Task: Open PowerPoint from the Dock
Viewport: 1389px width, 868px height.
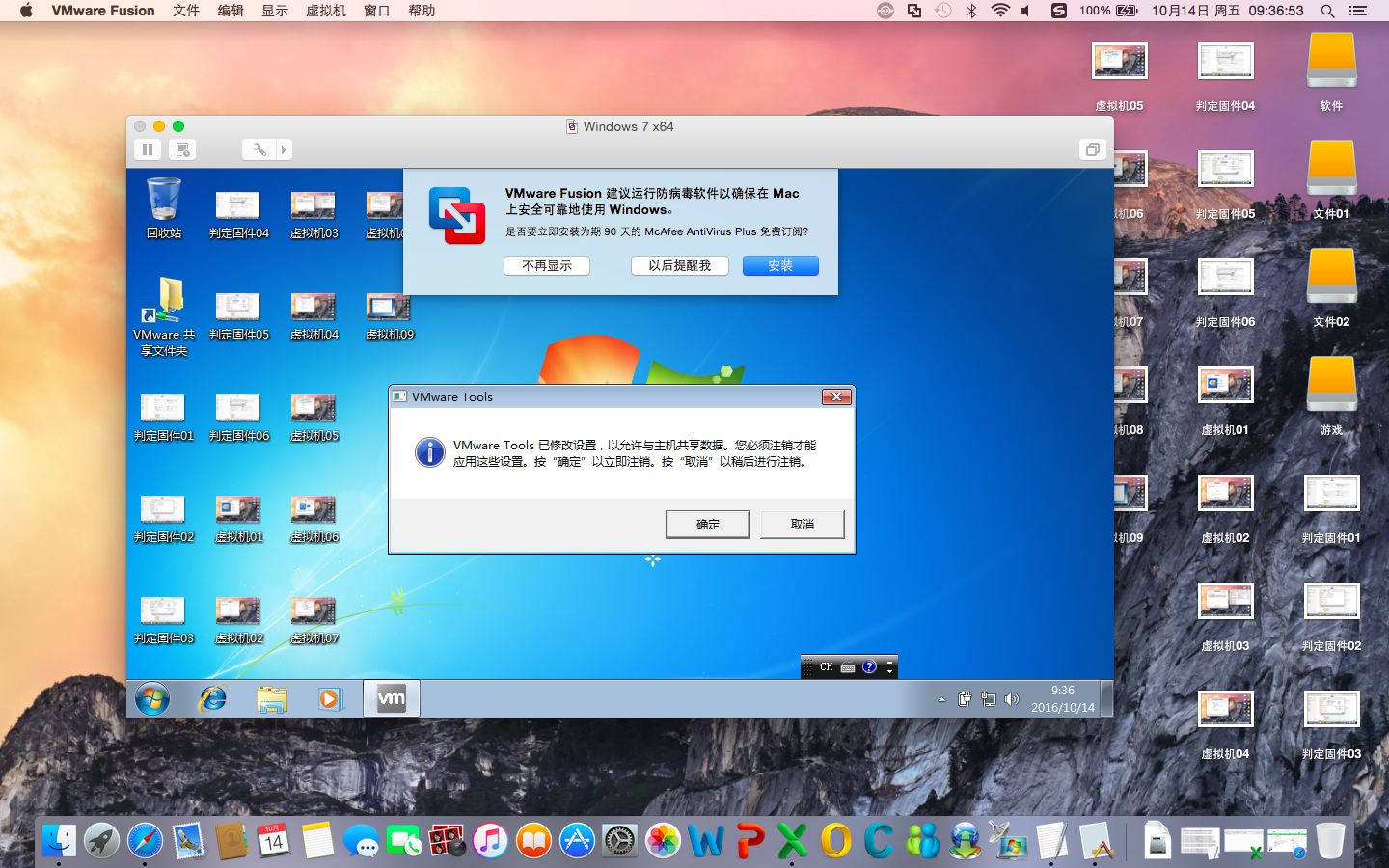Action: click(x=749, y=841)
